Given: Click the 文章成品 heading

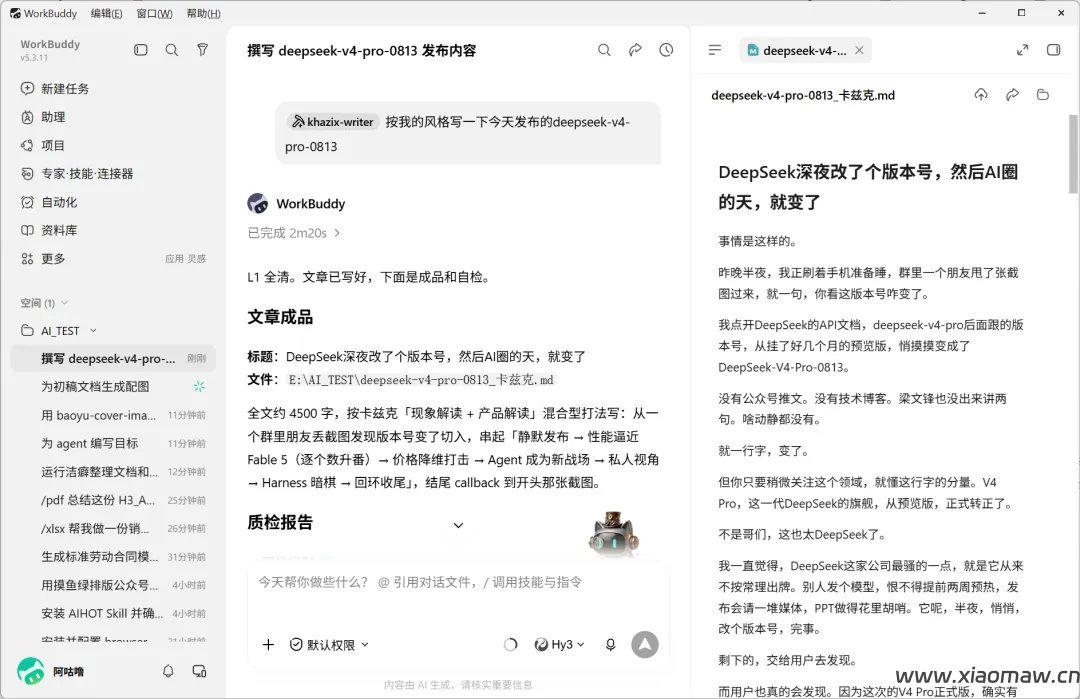Looking at the screenshot, I should coord(280,317).
